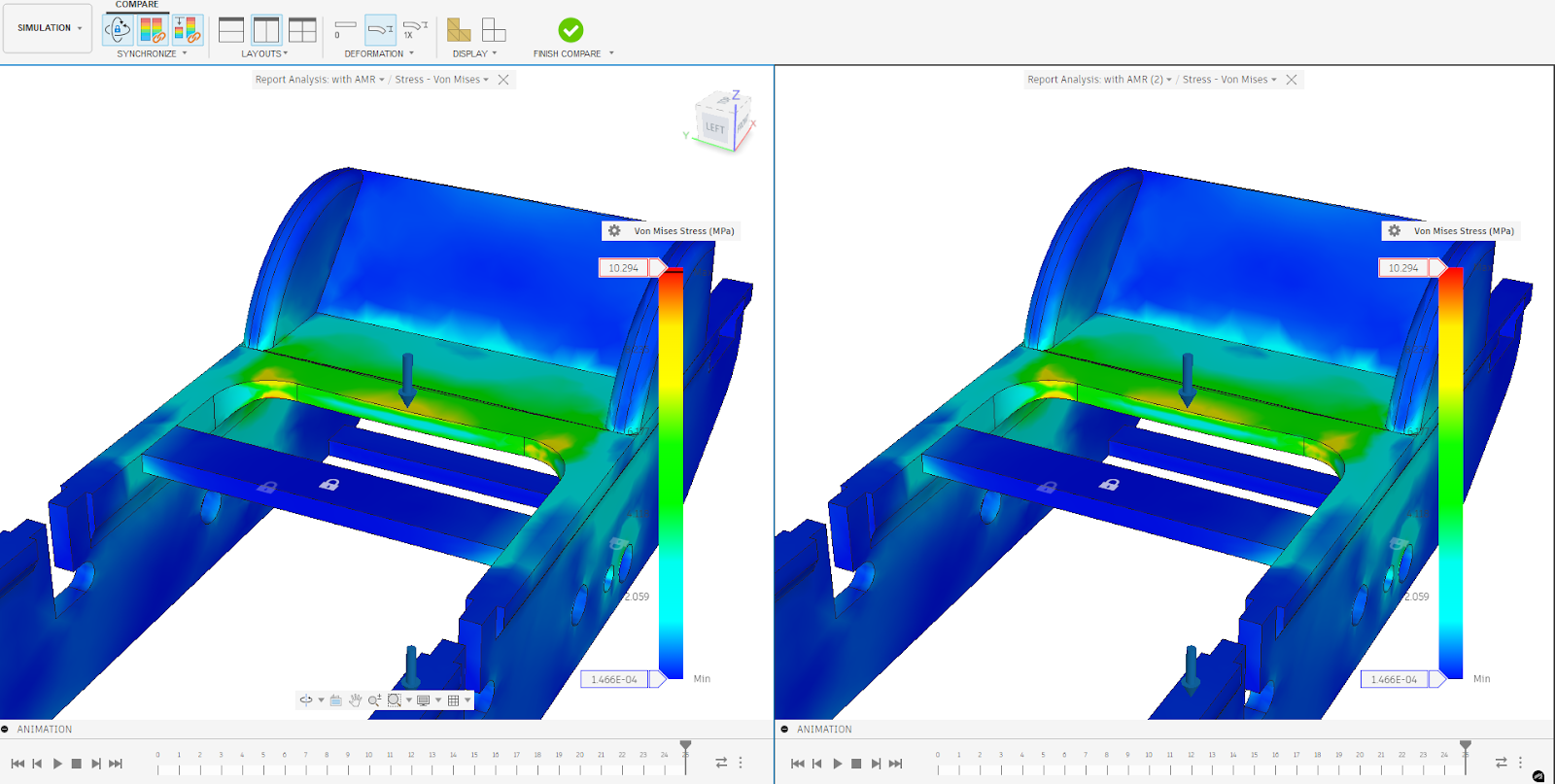
Task: Toggle Synchronize Result Type in the toolbar
Action: pyautogui.click(x=153, y=30)
